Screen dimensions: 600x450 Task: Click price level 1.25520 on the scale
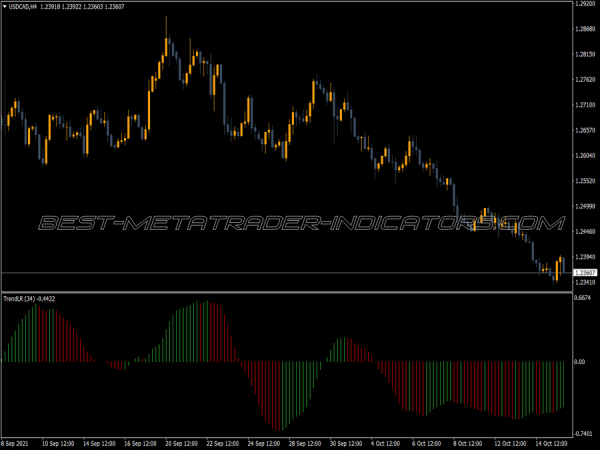585,181
